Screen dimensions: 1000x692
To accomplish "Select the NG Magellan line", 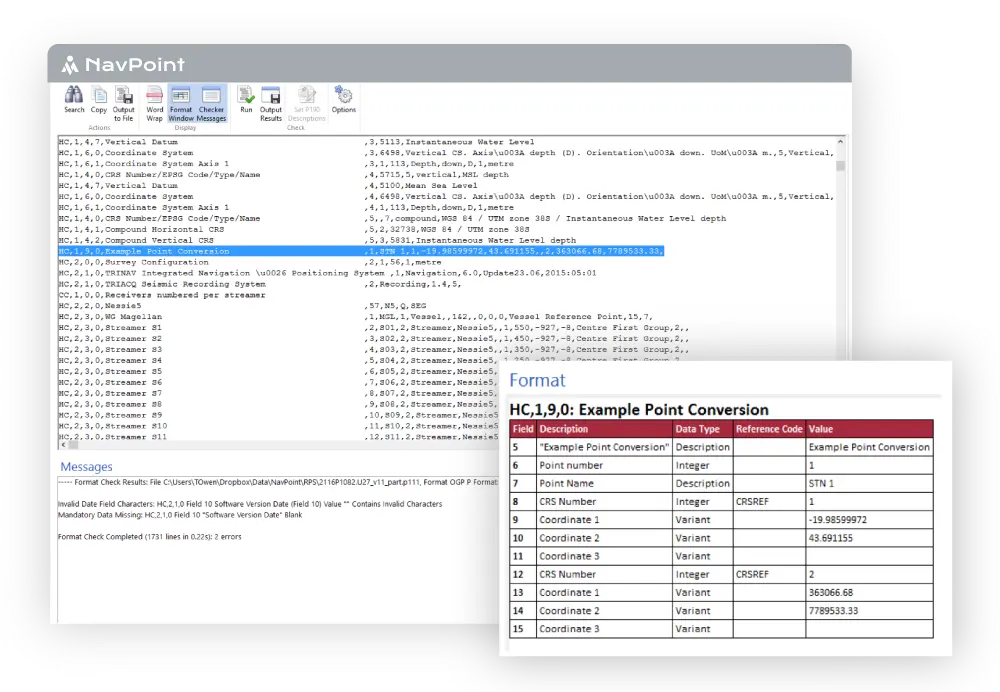I will (355, 316).
